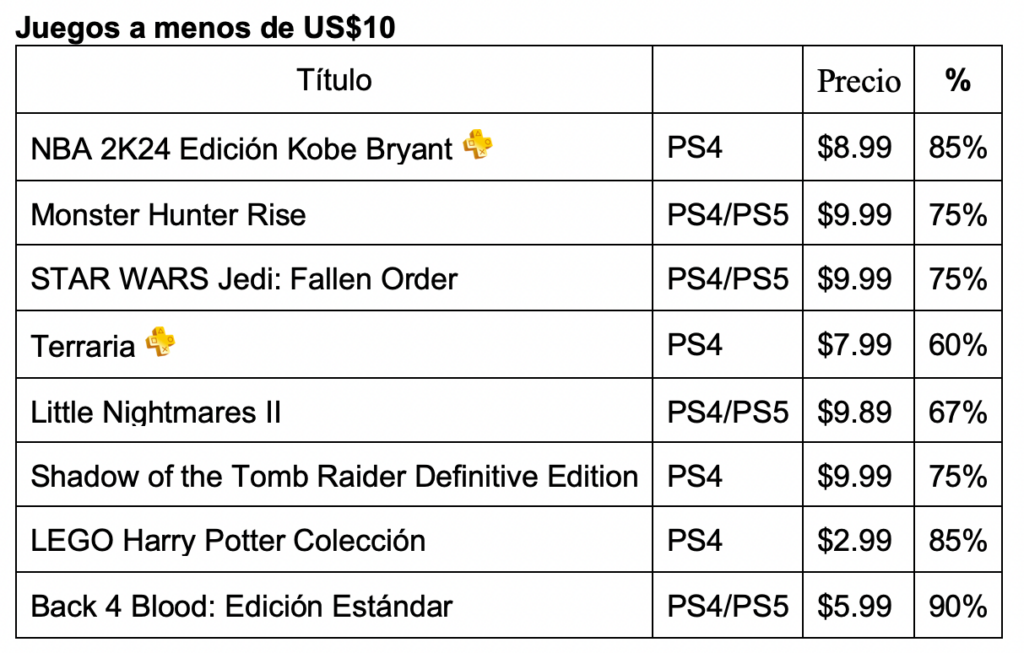Click the heading Juegos a menos de US$10

tap(205, 27)
